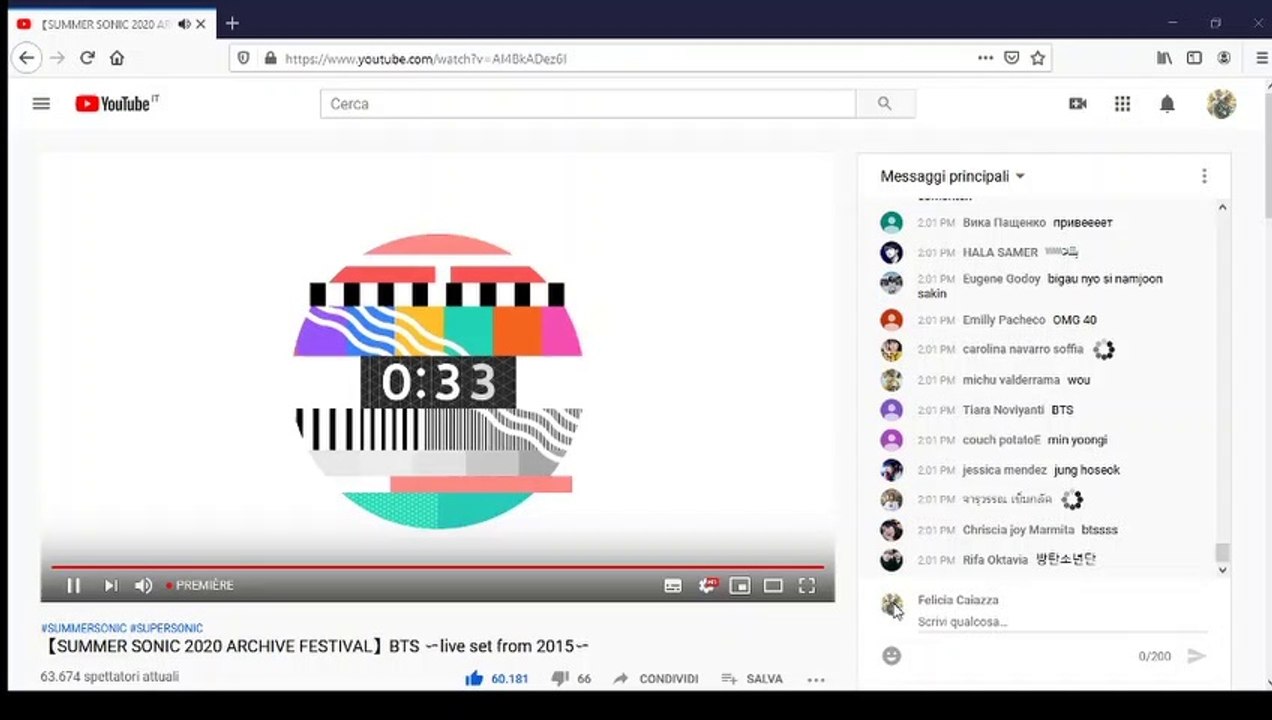
Task: Open the Firefox account icon
Action: (1224, 58)
